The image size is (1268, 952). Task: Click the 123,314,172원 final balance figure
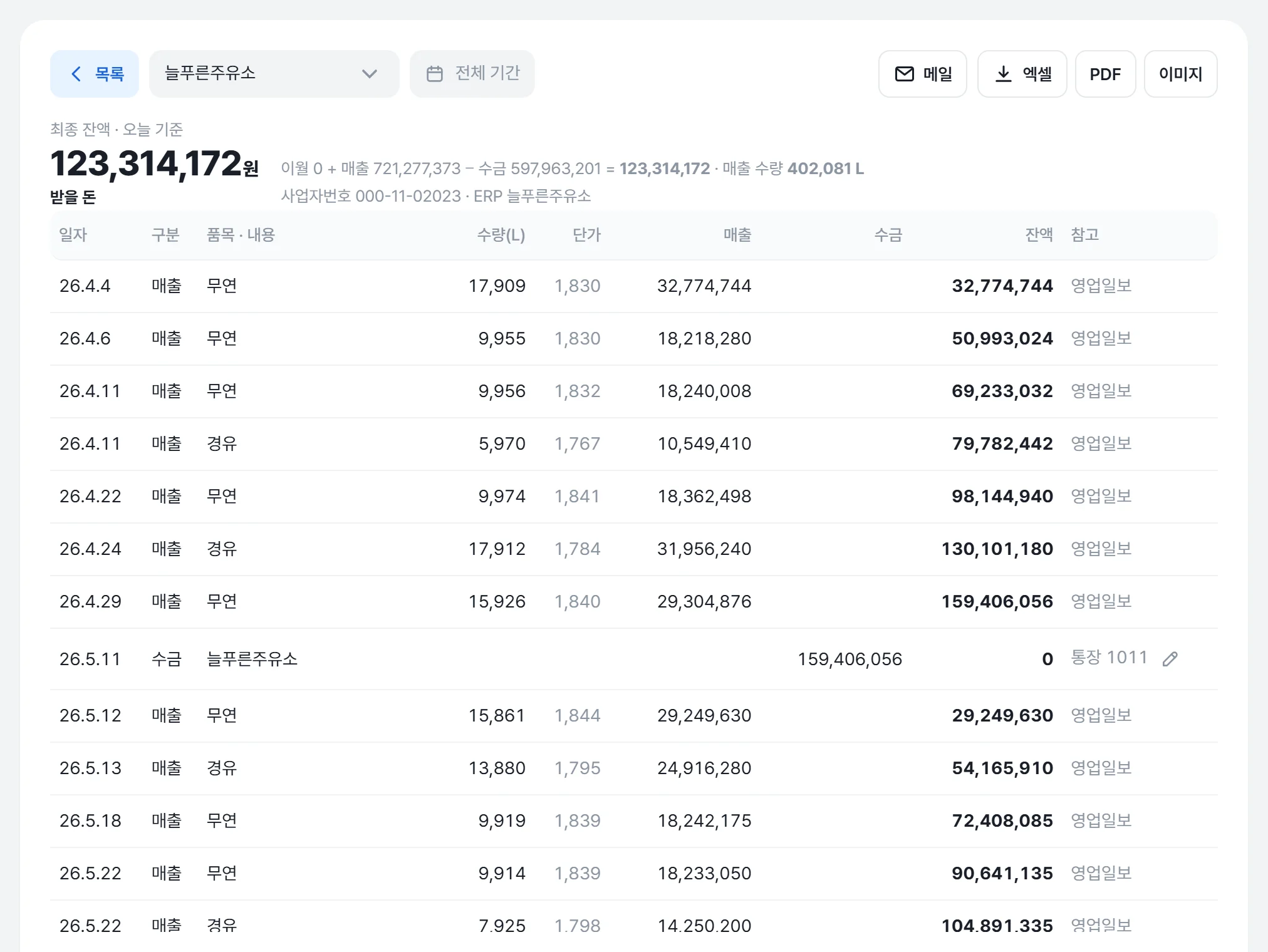[154, 164]
